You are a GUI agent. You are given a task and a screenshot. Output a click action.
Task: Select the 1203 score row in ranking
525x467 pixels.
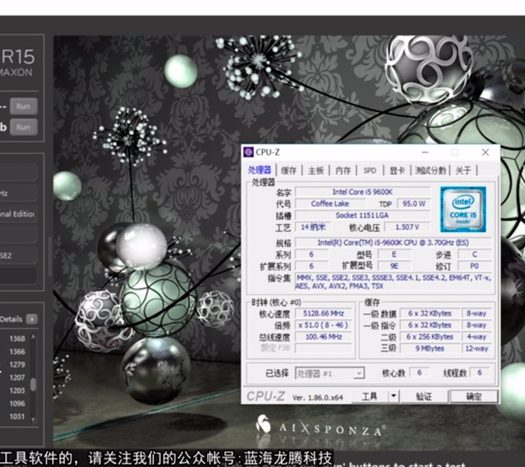pyautogui.click(x=17, y=391)
